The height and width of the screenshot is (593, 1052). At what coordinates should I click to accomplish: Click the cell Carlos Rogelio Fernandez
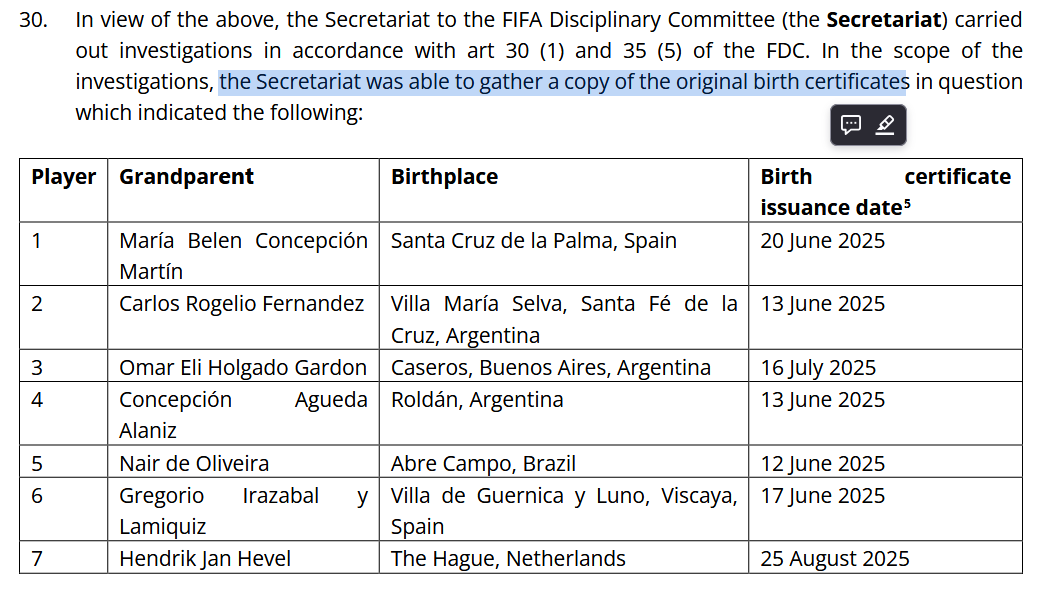pyautogui.click(x=244, y=318)
